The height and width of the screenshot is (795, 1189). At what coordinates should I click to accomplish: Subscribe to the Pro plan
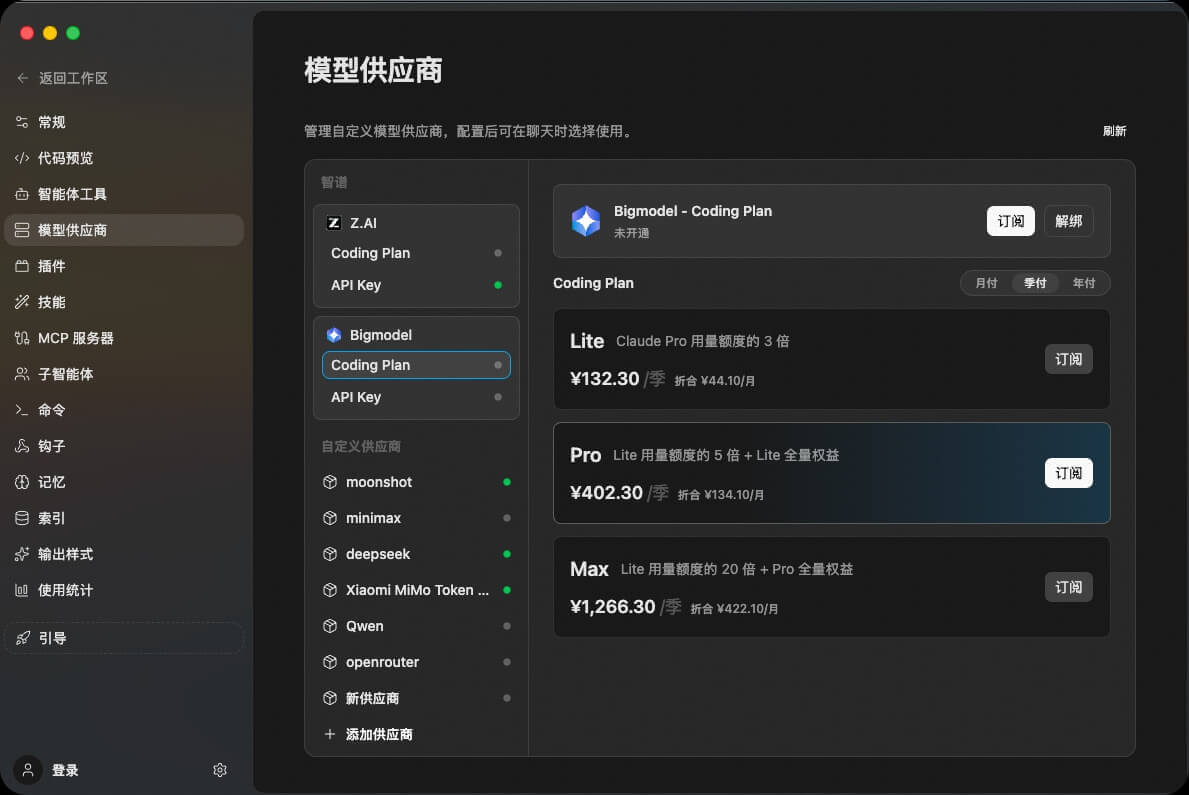(1068, 473)
